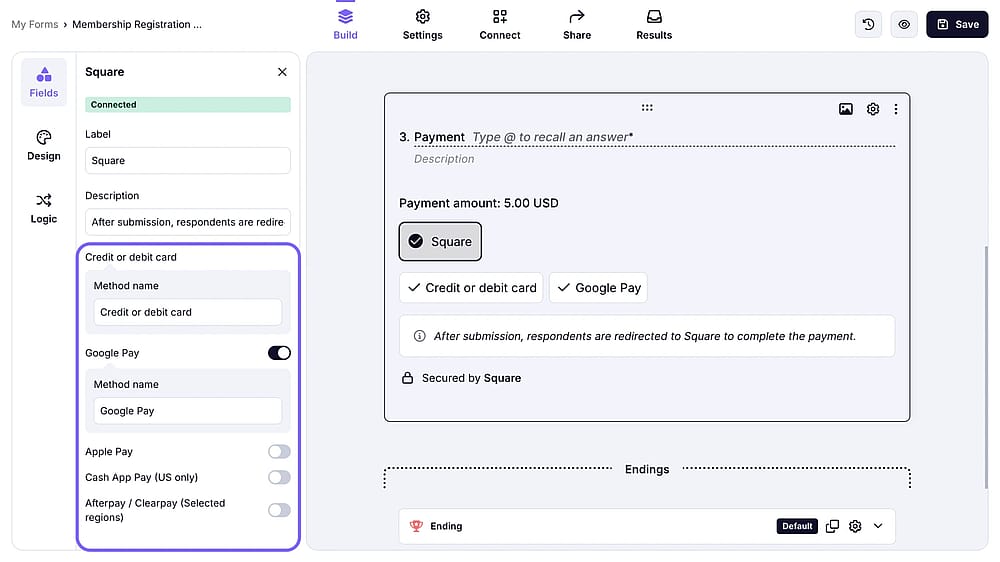Open the Share tab
This screenshot has width=1000, height=562.
(x=577, y=25)
